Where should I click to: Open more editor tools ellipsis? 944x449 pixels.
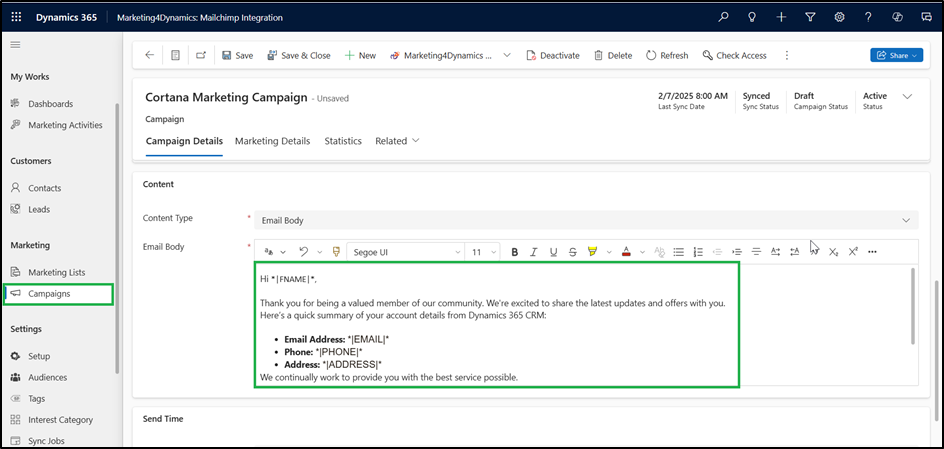[872, 252]
